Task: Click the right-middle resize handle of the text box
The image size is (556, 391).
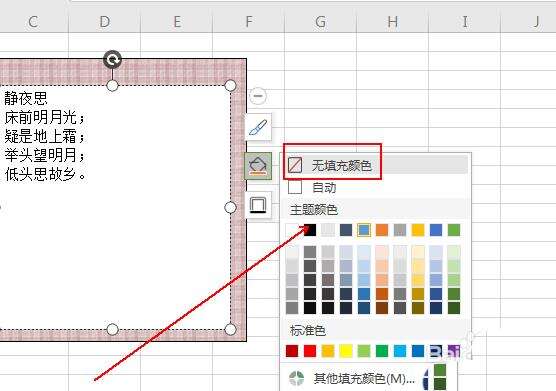Action: [x=230, y=207]
